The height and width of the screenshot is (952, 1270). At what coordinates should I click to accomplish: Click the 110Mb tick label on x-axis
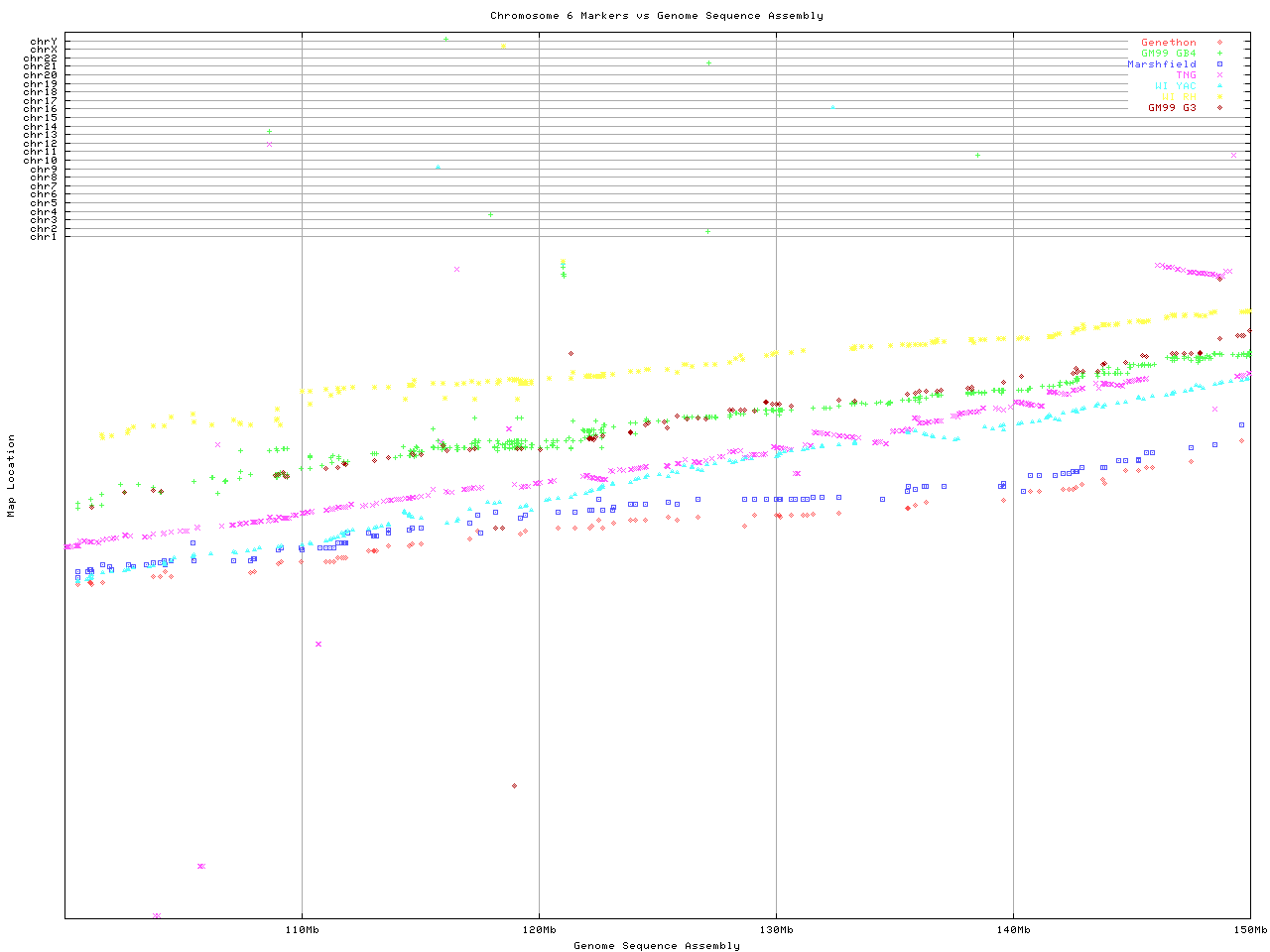(x=302, y=929)
